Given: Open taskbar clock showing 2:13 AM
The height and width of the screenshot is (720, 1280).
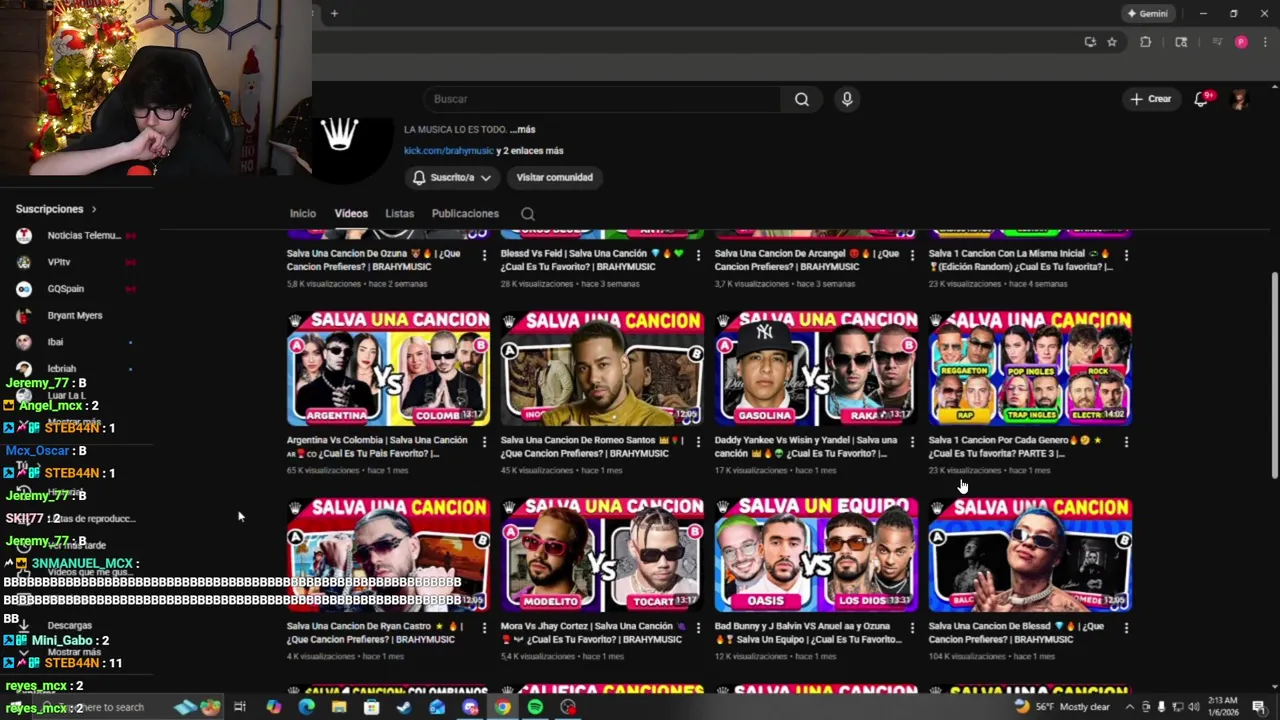Looking at the screenshot, I should pyautogui.click(x=1222, y=707).
